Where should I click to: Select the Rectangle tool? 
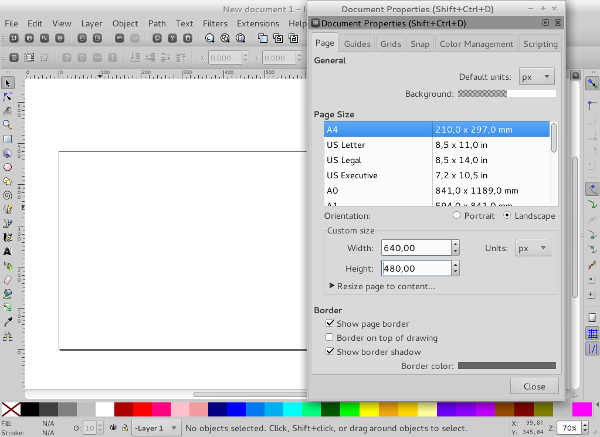coord(8,139)
